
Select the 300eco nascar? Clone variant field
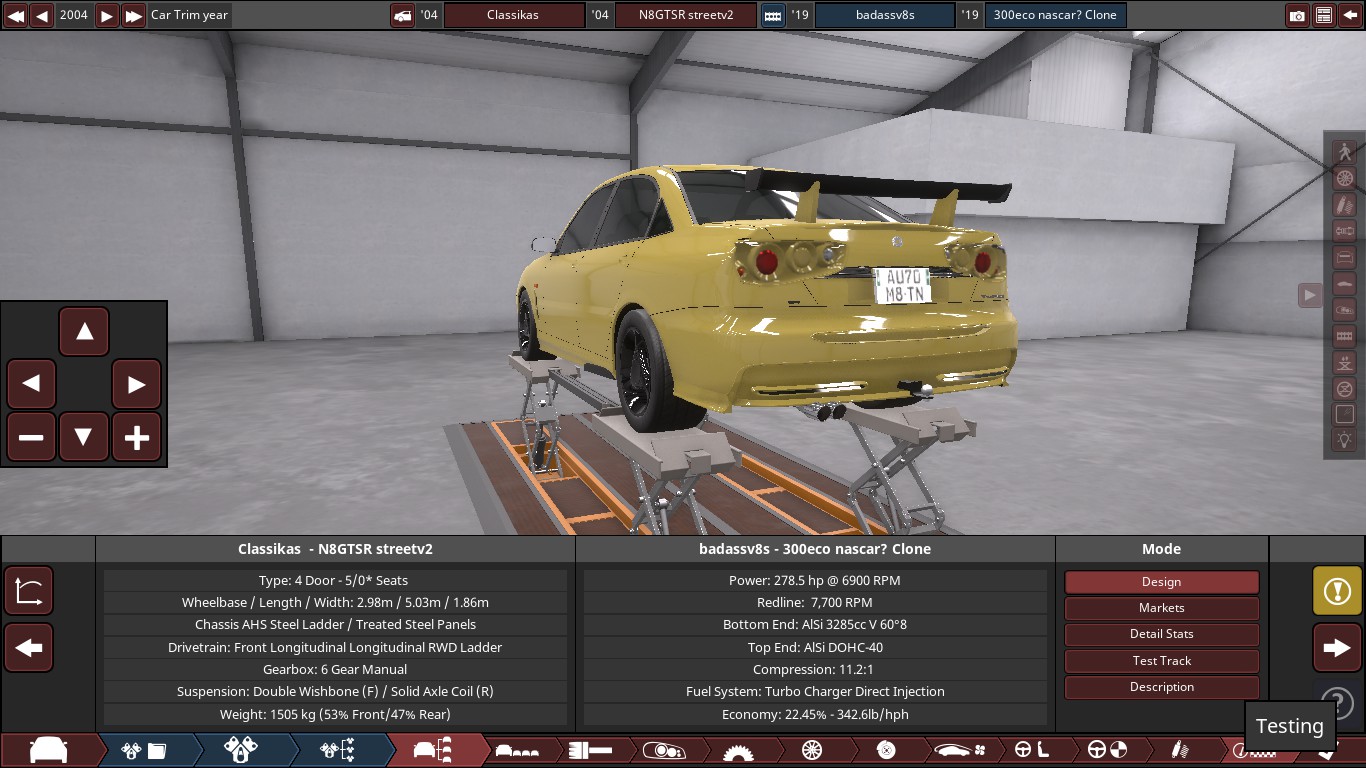[x=1055, y=15]
